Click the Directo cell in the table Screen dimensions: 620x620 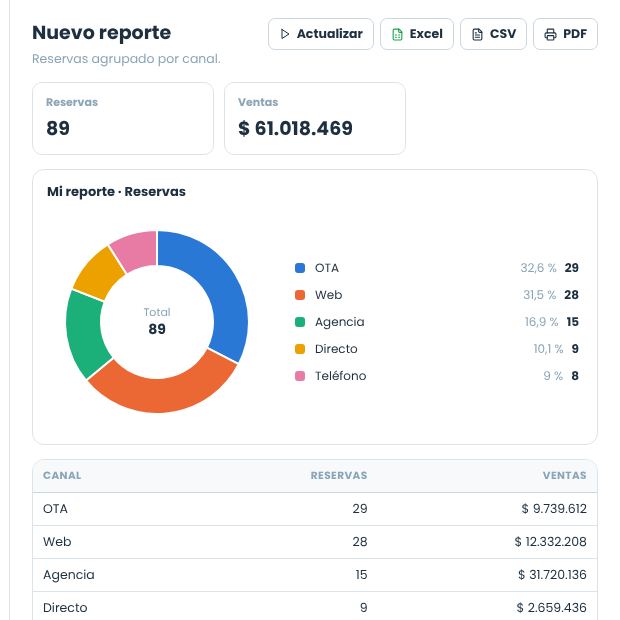point(65,608)
